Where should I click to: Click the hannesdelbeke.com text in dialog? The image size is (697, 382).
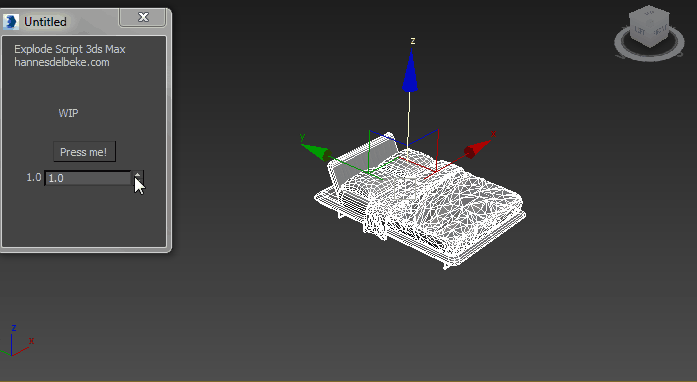pyautogui.click(x=62, y=62)
